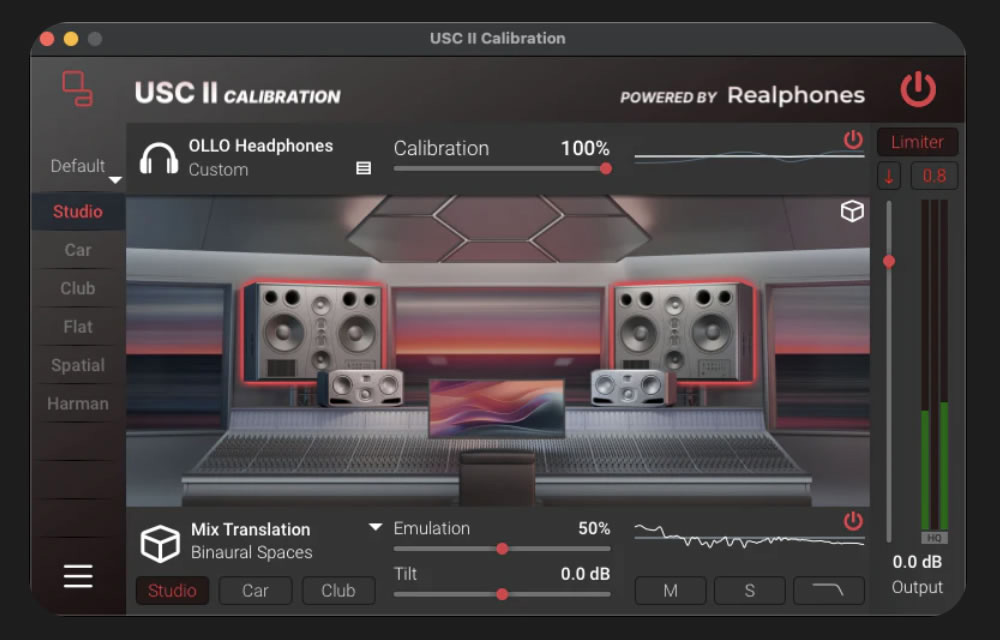Click the Binaural Spaces label

[x=251, y=553]
